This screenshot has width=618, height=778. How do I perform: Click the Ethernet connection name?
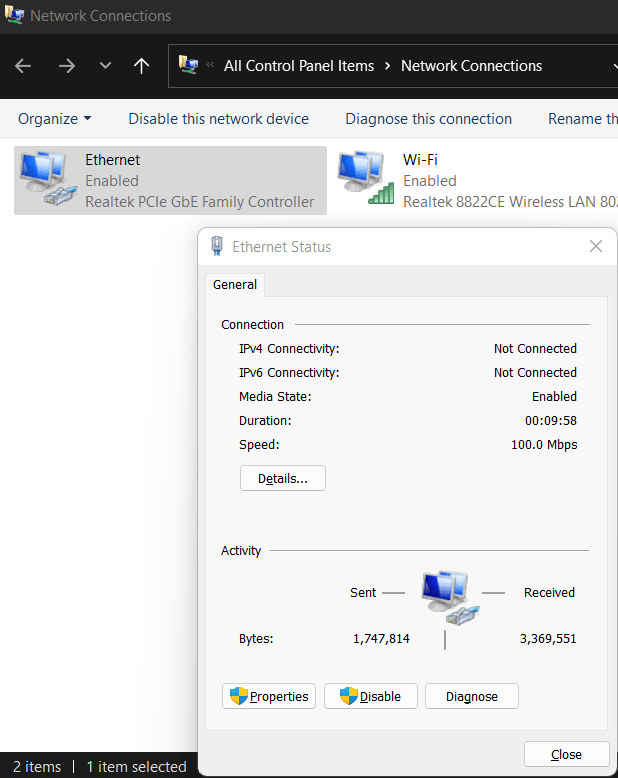click(113, 160)
